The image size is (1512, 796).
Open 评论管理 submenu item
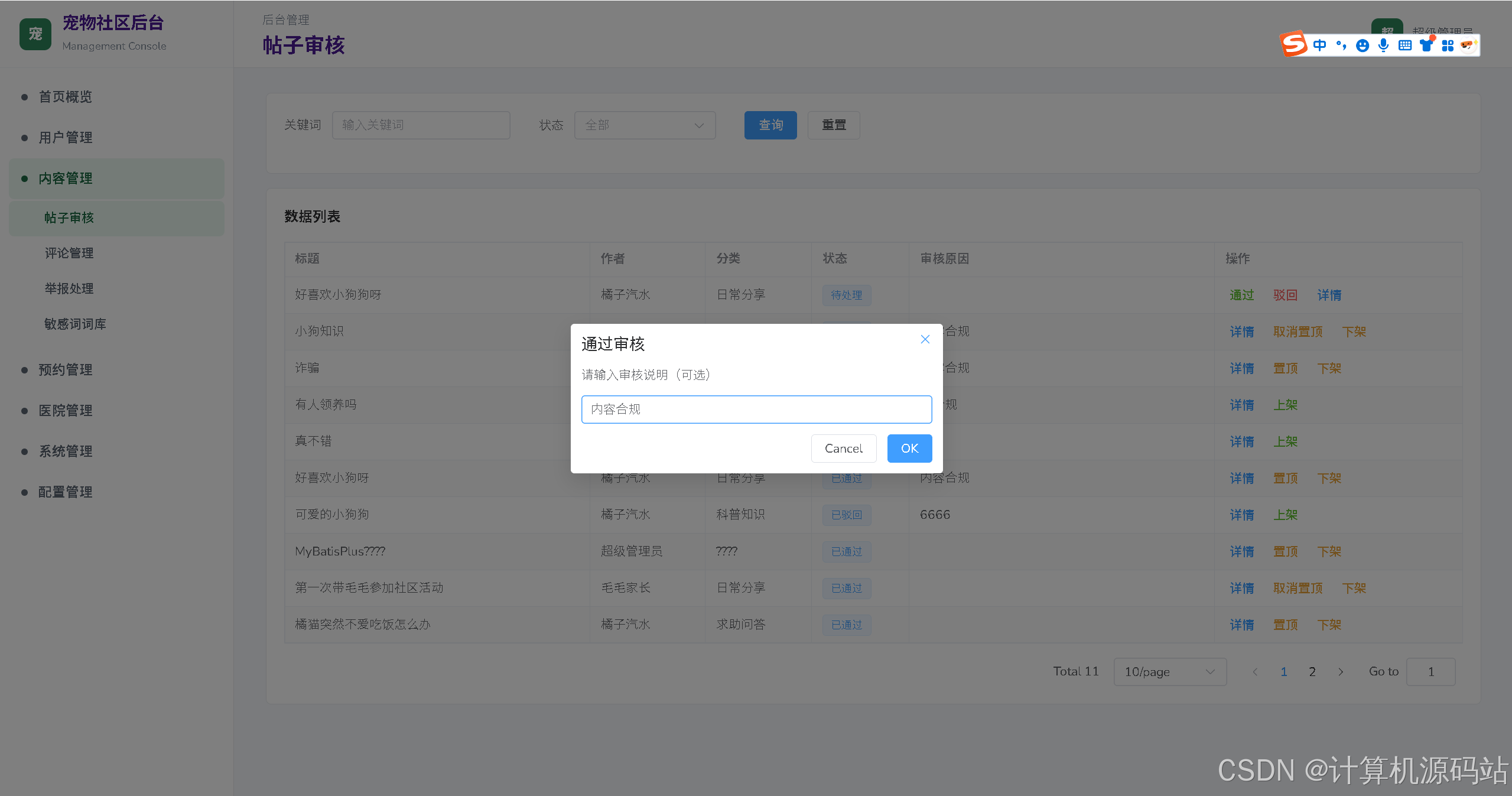[116, 254]
